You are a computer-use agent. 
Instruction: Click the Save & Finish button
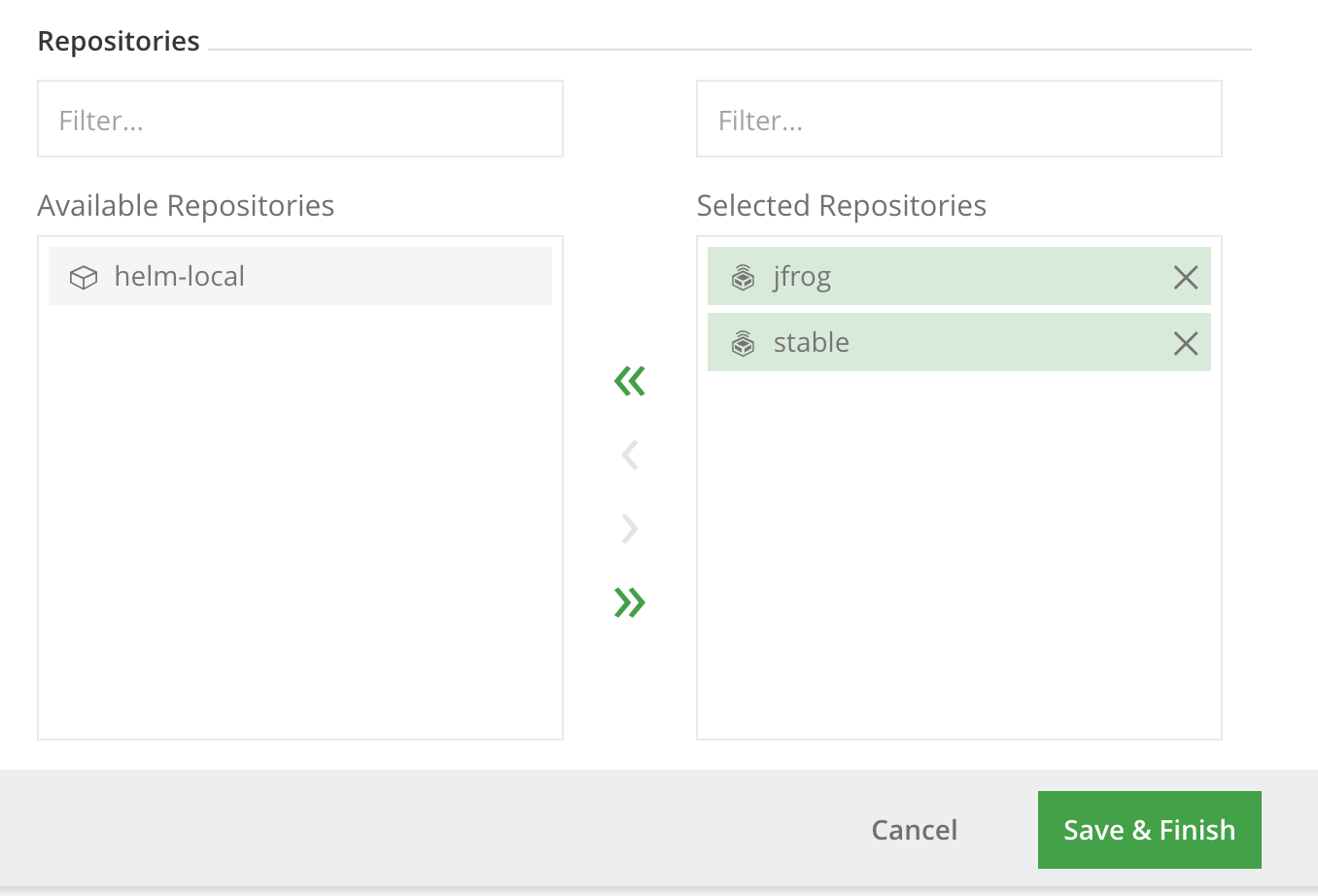[1149, 830]
